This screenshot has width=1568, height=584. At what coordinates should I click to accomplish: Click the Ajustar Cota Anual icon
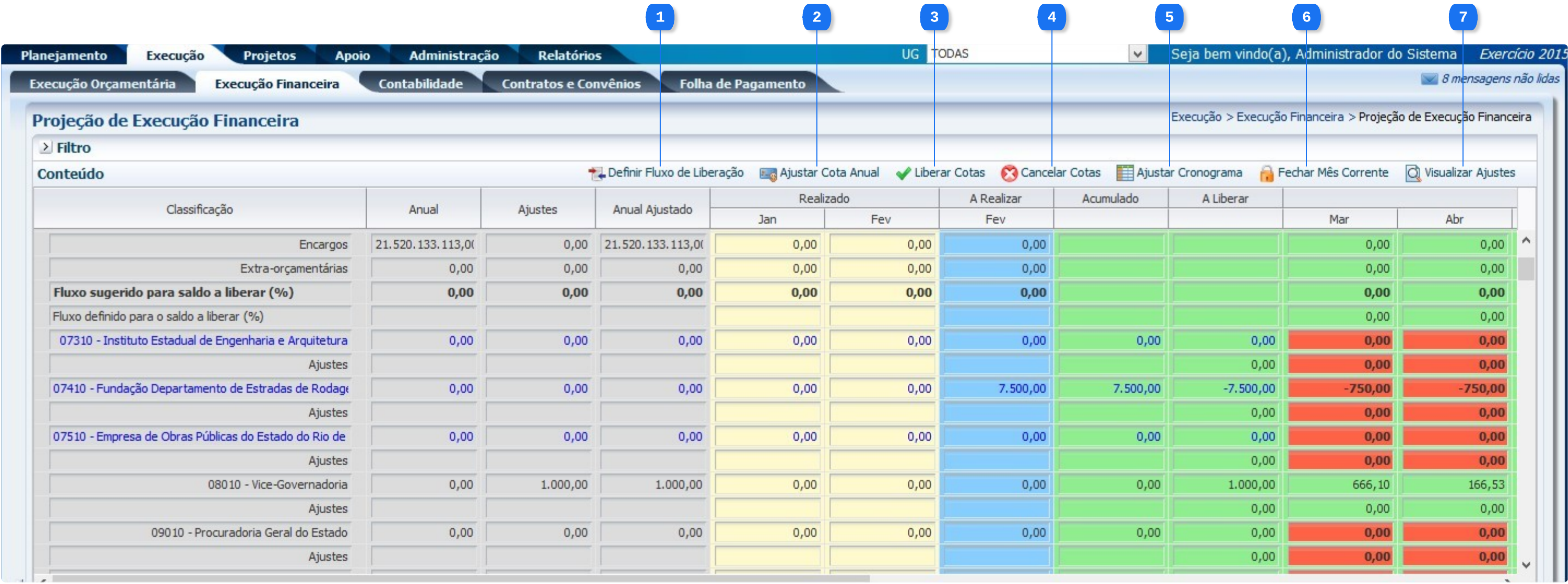click(768, 174)
